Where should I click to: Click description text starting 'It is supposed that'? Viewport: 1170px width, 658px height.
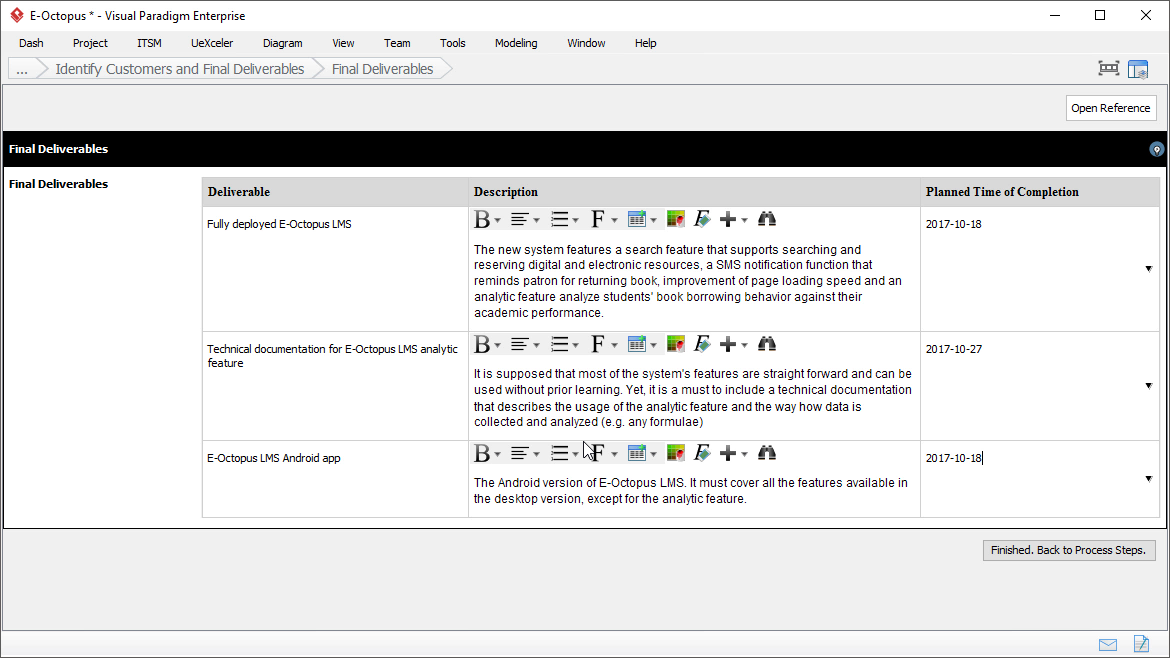(692, 398)
